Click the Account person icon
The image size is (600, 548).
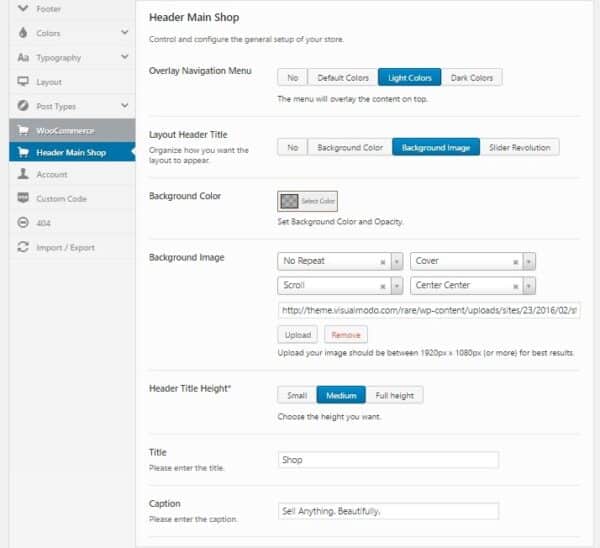(x=23, y=174)
